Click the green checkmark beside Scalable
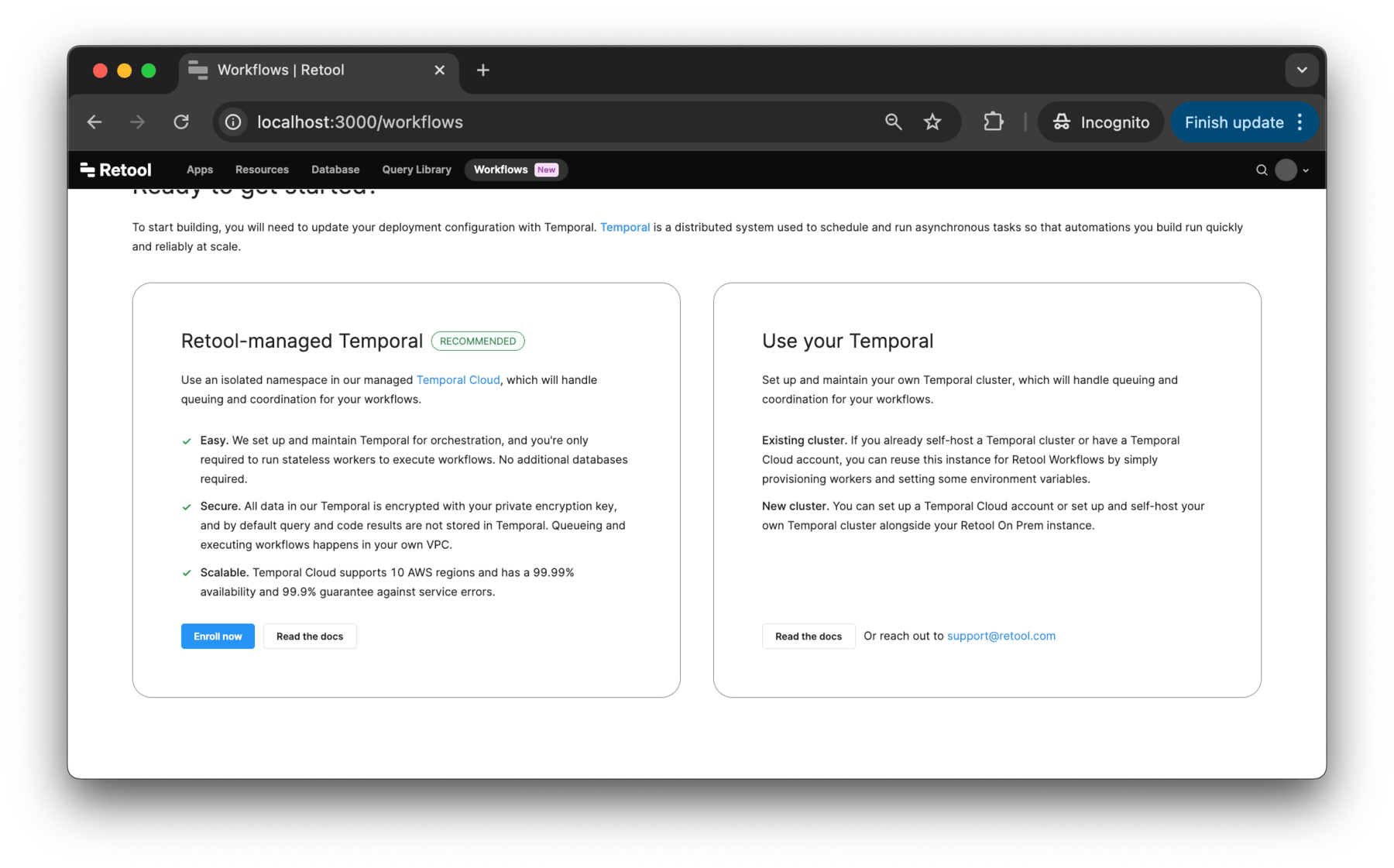 [187, 573]
